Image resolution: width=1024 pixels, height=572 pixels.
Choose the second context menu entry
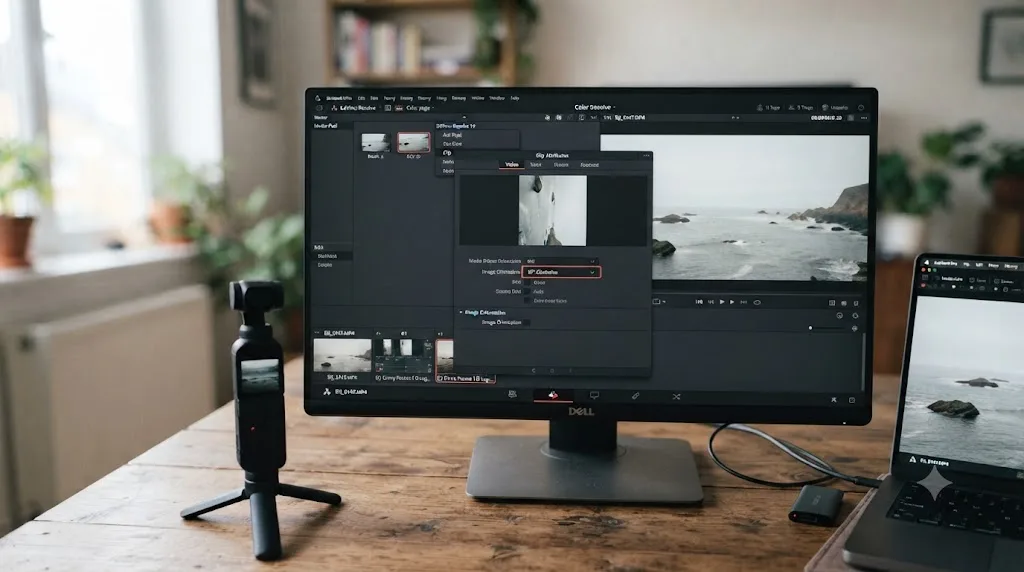point(452,144)
